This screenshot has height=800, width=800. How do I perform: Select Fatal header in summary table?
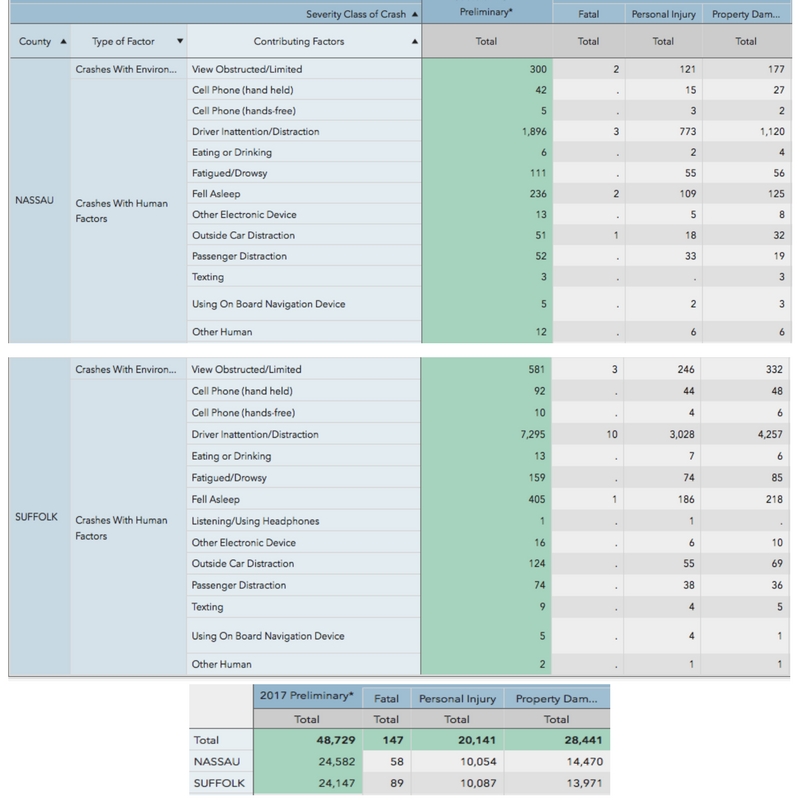tap(386, 699)
